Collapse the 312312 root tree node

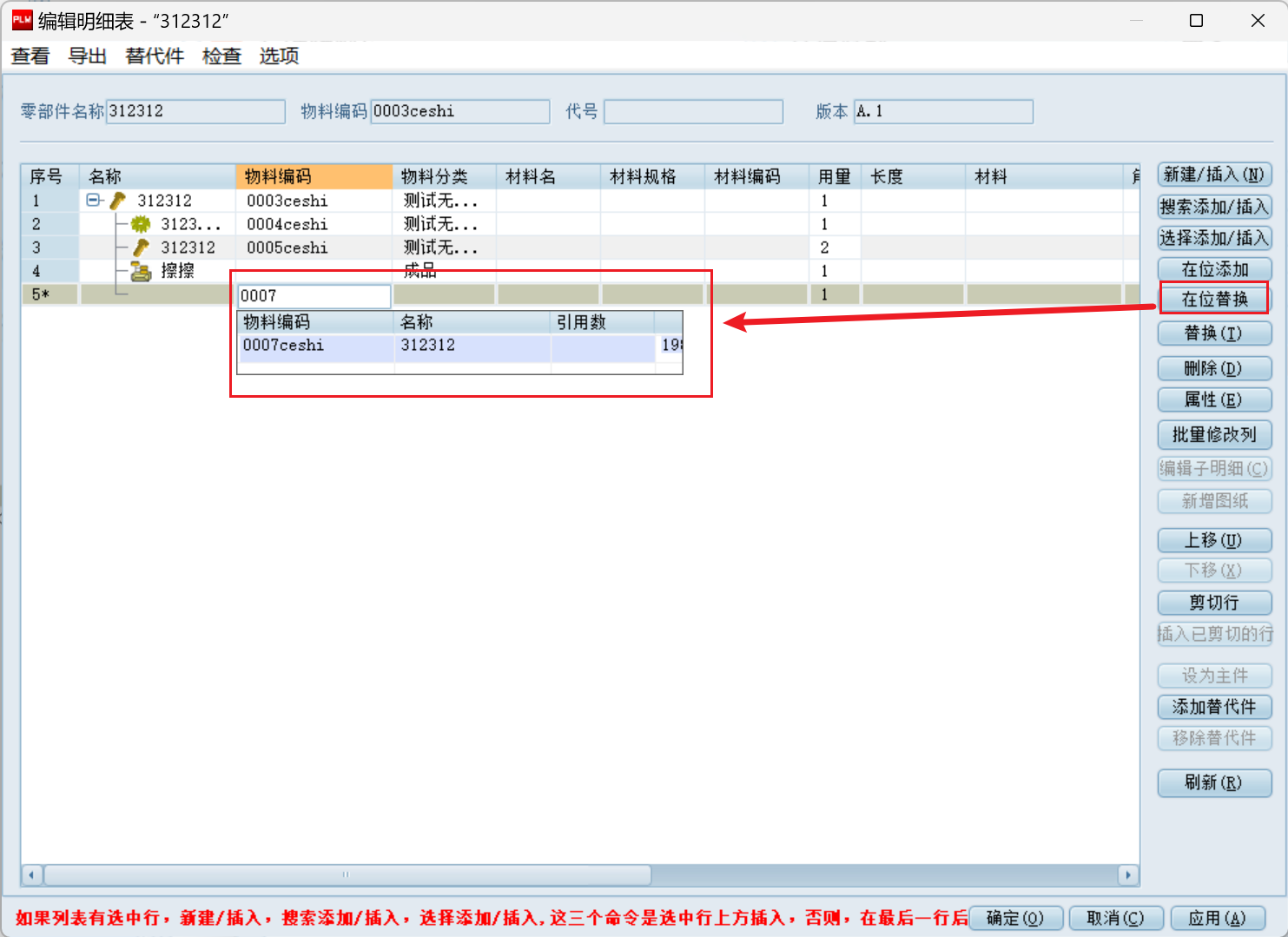(93, 200)
